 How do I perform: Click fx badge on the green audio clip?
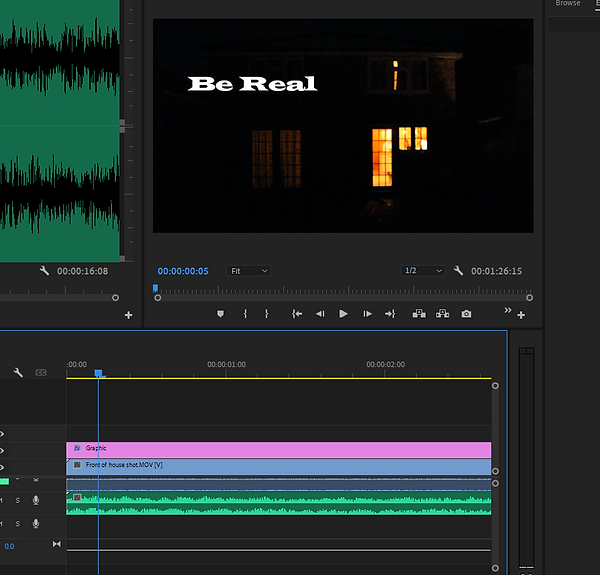coord(77,497)
